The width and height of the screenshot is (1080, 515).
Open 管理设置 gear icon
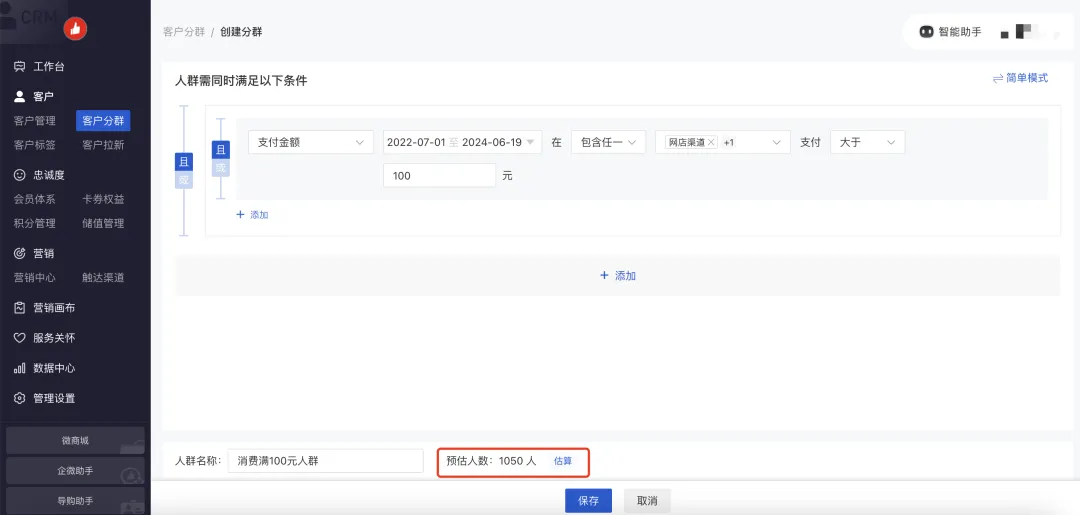pyautogui.click(x=19, y=398)
